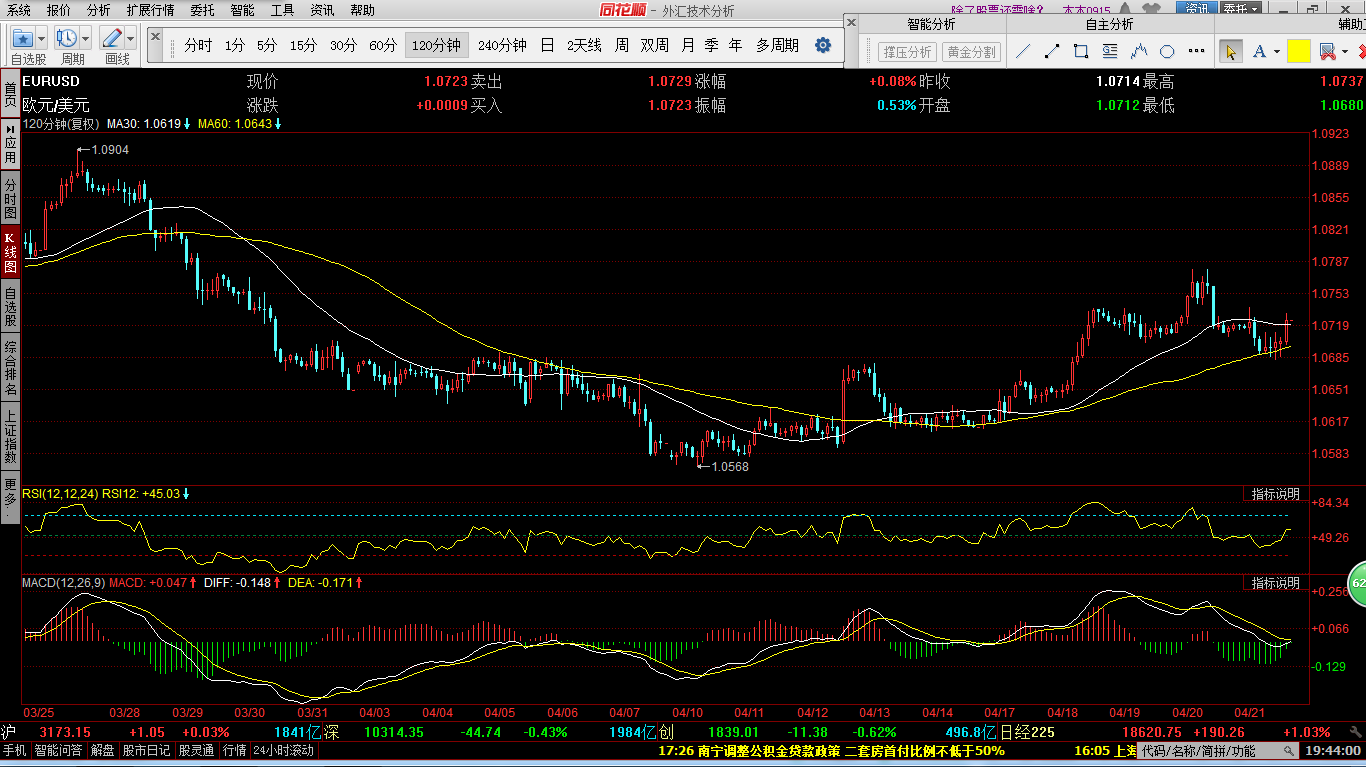
Task: Toggle the 分时 chart view
Action: point(198,45)
